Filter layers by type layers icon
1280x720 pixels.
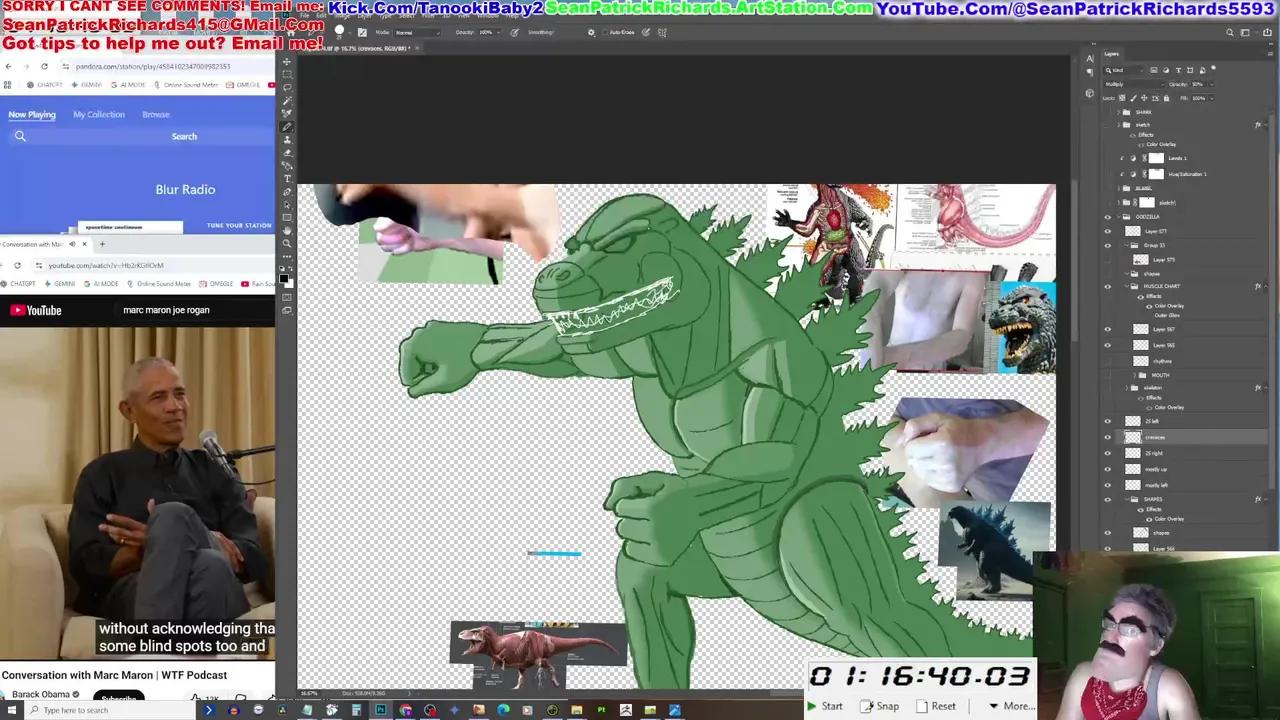coord(1178,70)
